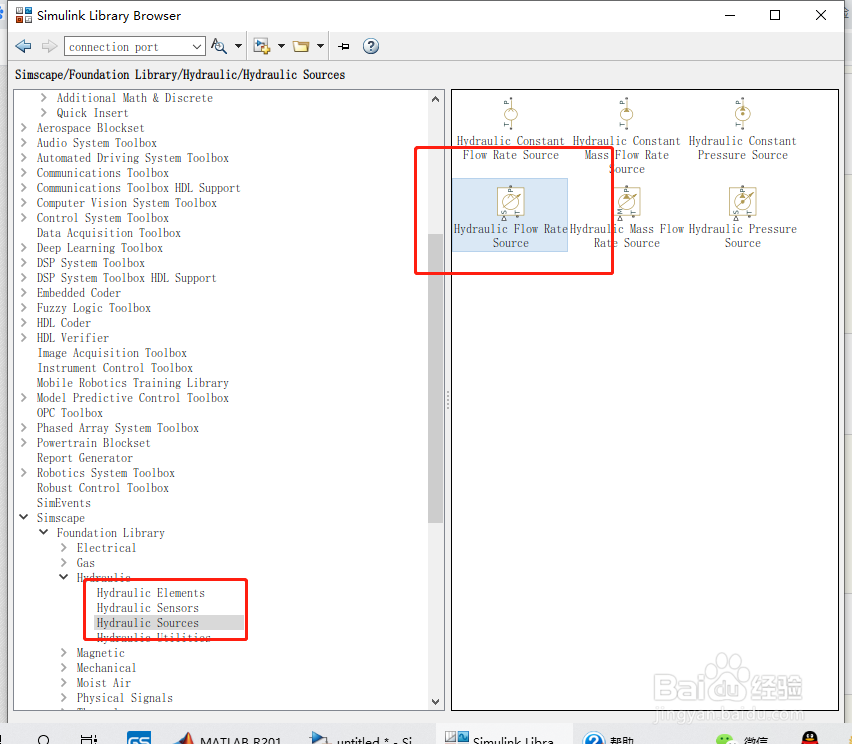The width and height of the screenshot is (852, 744).
Task: Select SimEvents library
Action: pos(64,503)
